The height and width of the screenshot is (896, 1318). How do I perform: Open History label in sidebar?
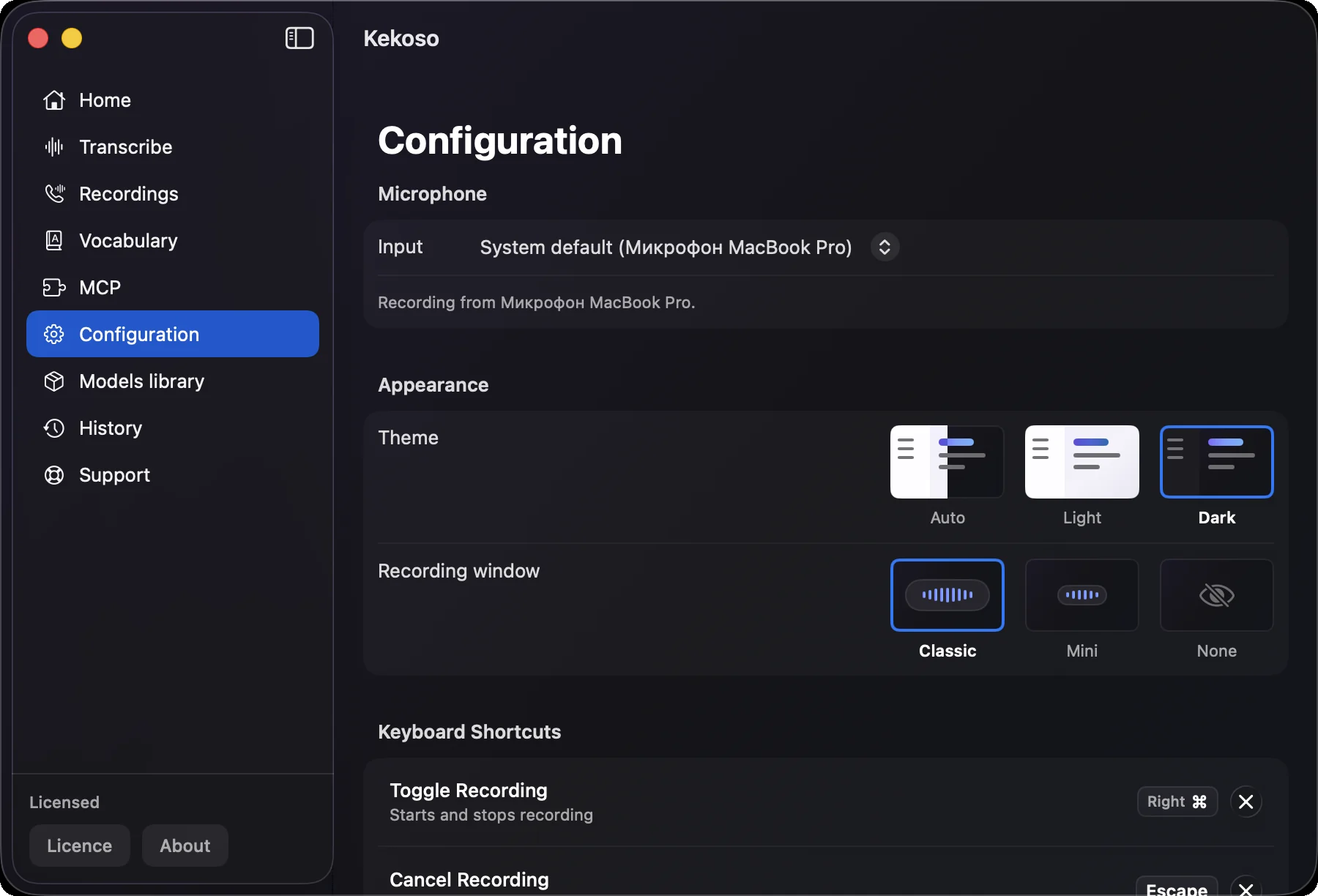(x=111, y=428)
